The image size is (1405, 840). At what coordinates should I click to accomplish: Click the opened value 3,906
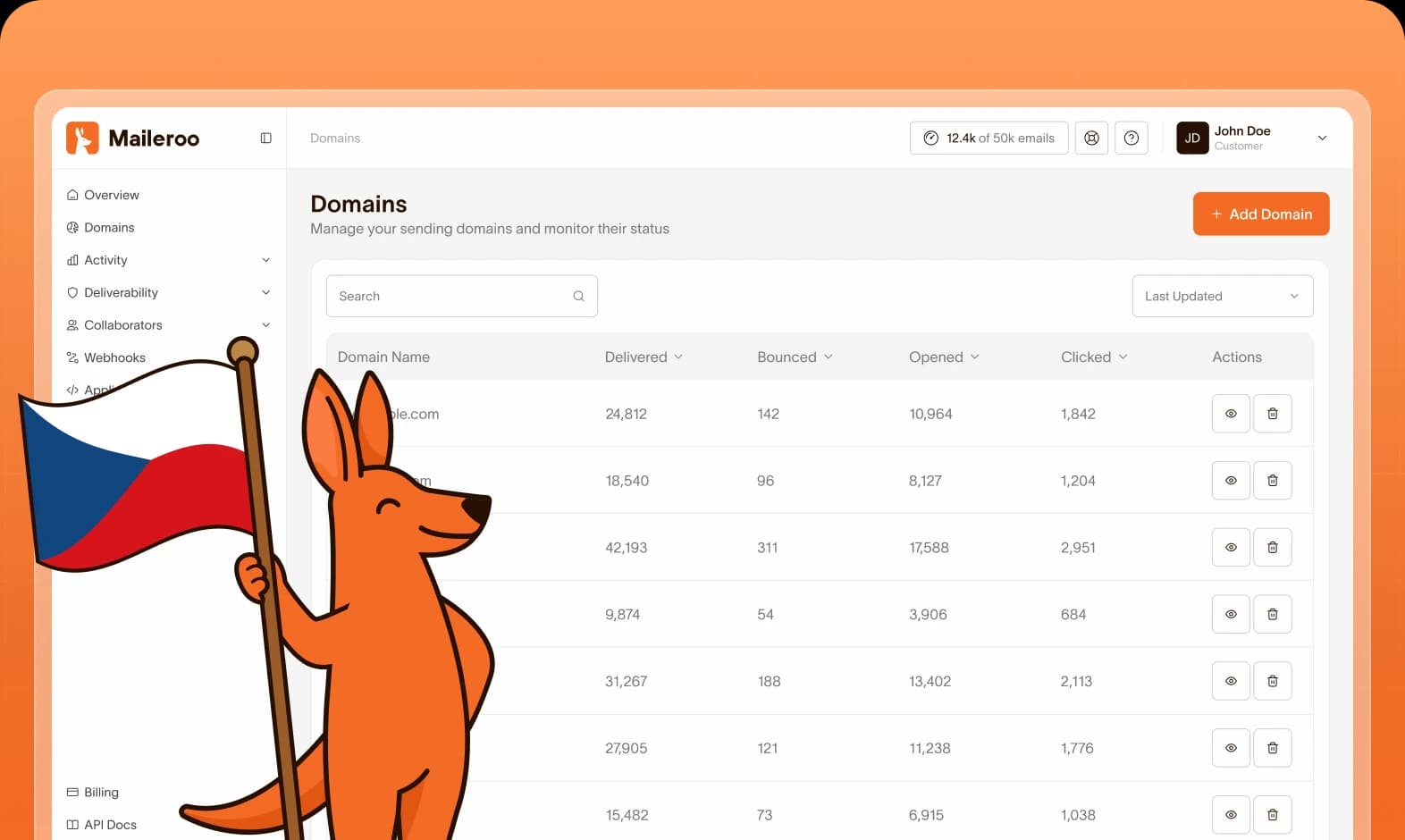point(928,615)
